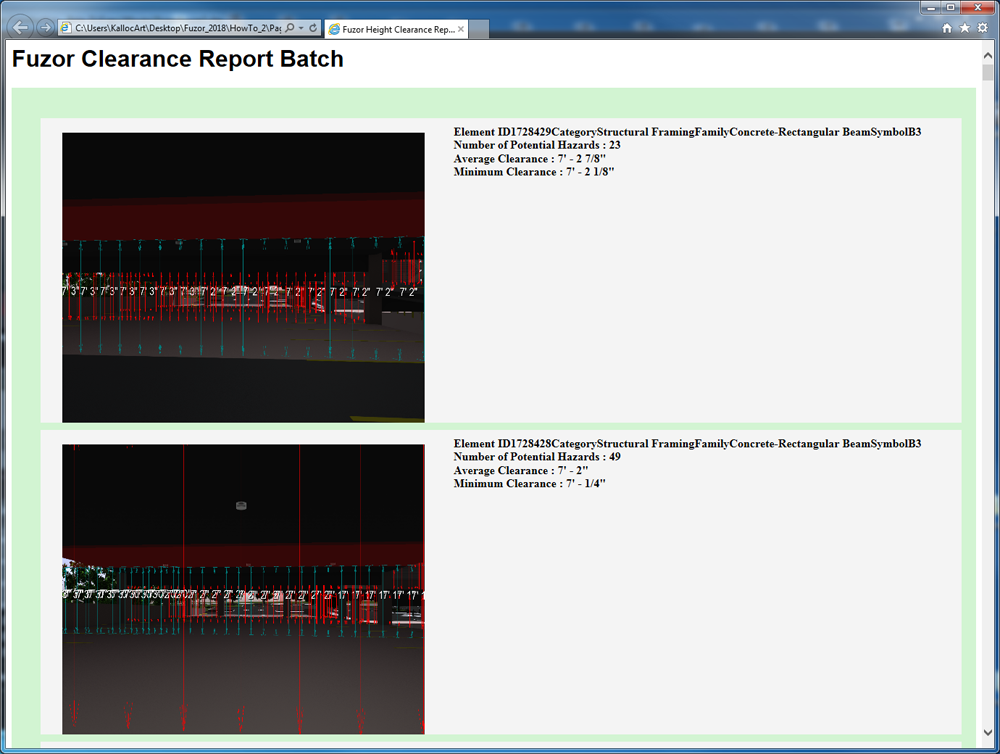This screenshot has width=1000, height=754.
Task: Open the address bar dropdown arrow
Action: pos(301,28)
